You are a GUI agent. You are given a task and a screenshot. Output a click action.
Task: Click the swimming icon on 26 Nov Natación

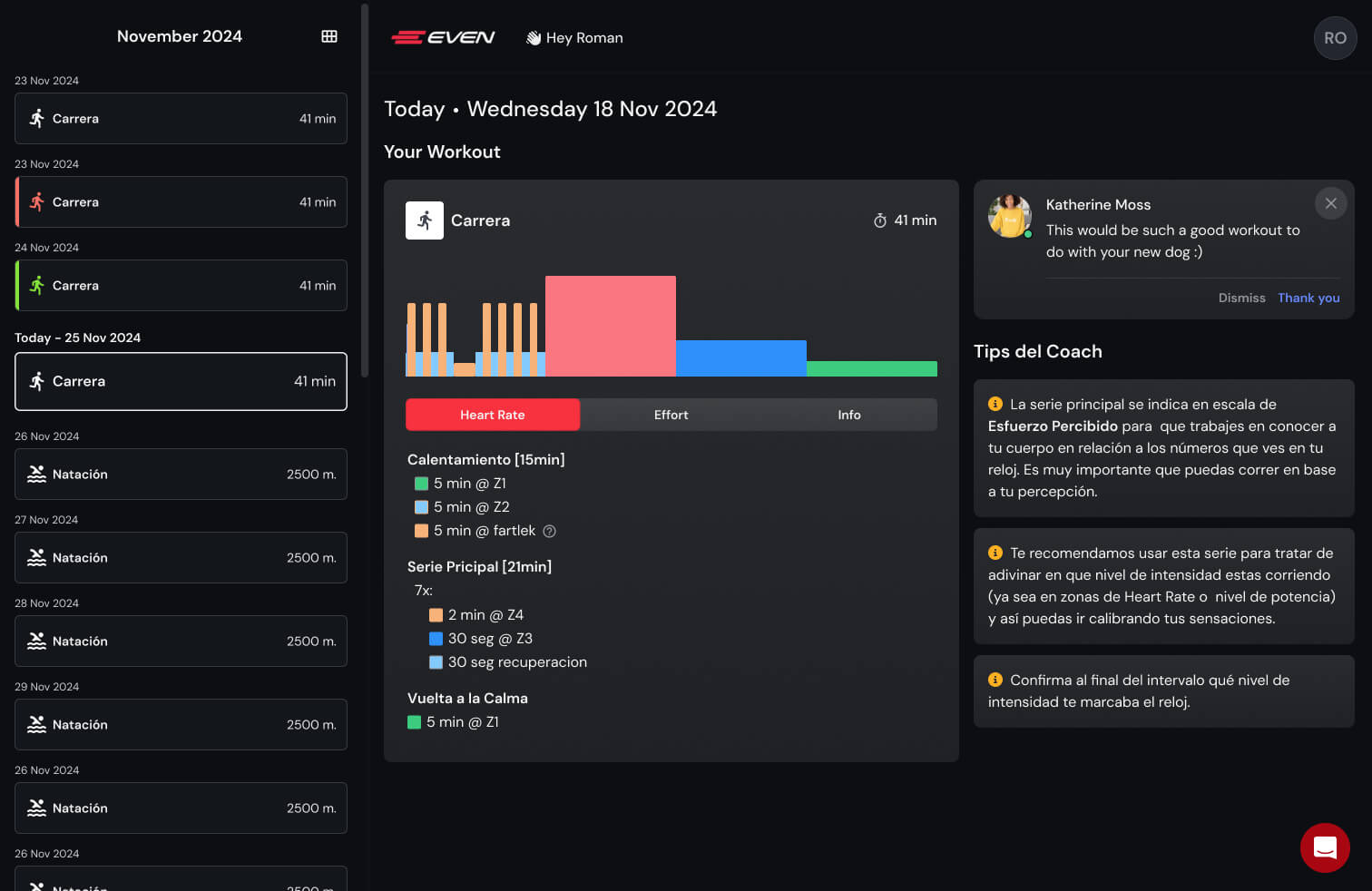pyautogui.click(x=35, y=474)
